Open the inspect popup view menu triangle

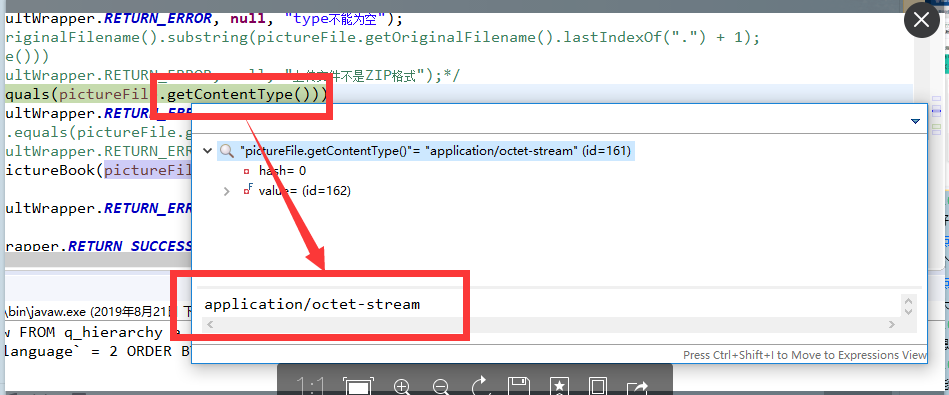pos(916,122)
